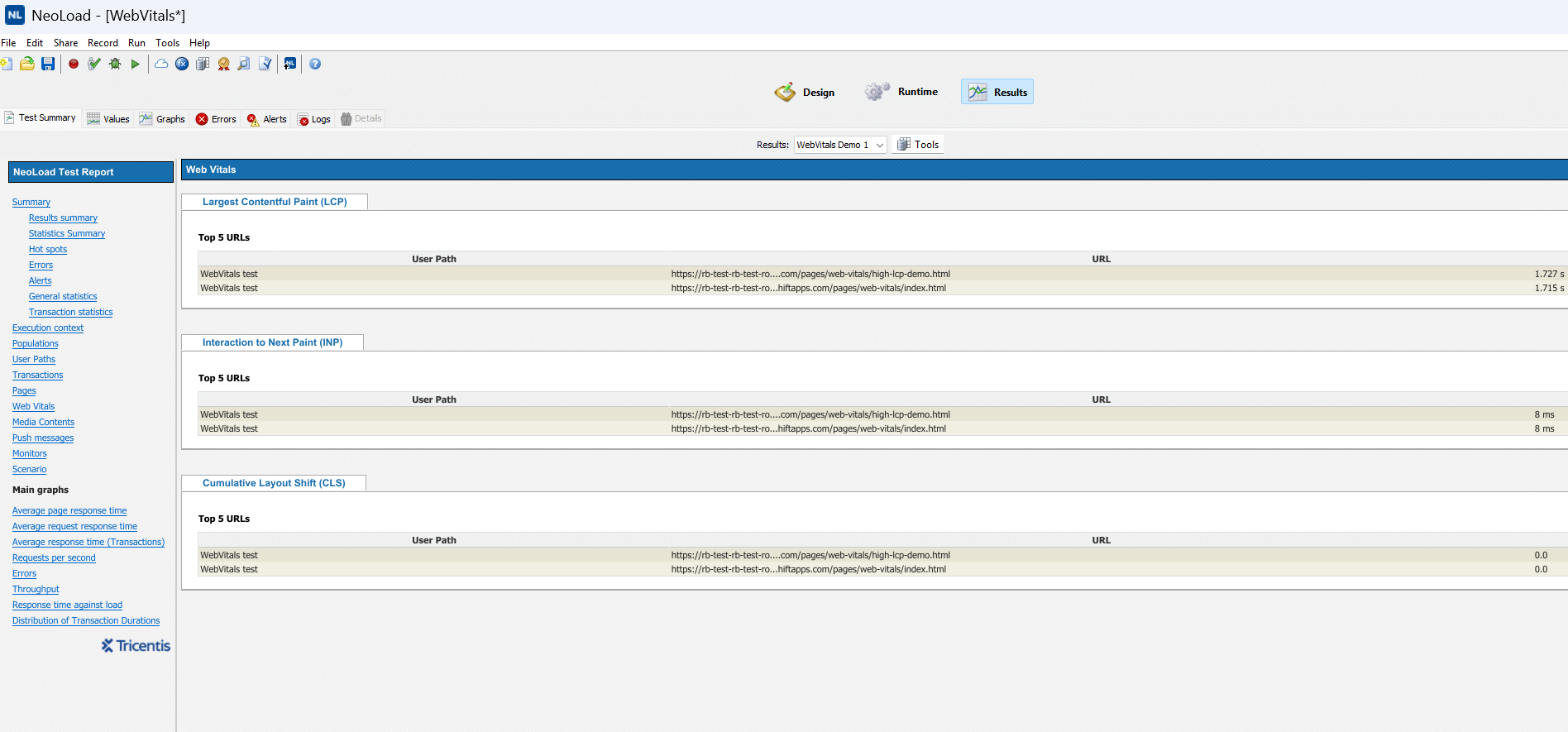Viewport: 1568px width, 732px height.
Task: Follow the Web Vitals sidebar link
Action: [x=33, y=407]
